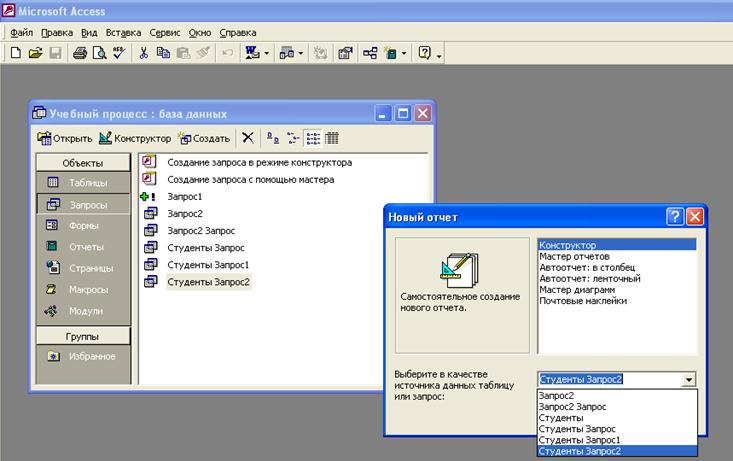This screenshot has width=733, height=461.
Task: Select Макросы in objects pane
Action: coord(83,289)
